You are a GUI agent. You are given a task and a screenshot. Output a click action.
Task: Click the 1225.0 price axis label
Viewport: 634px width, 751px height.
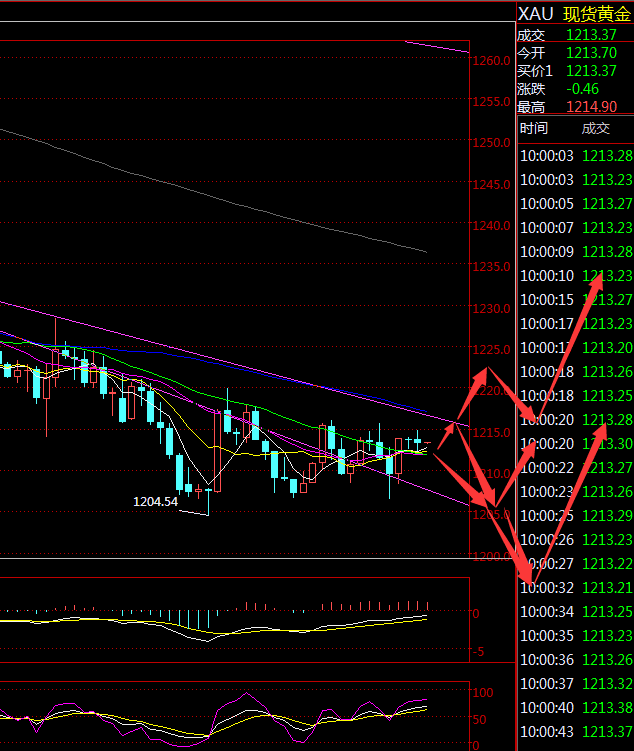491,350
